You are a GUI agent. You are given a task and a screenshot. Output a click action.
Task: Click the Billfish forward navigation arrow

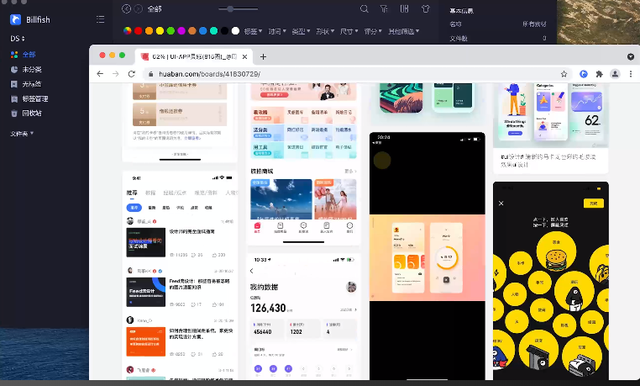click(138, 9)
